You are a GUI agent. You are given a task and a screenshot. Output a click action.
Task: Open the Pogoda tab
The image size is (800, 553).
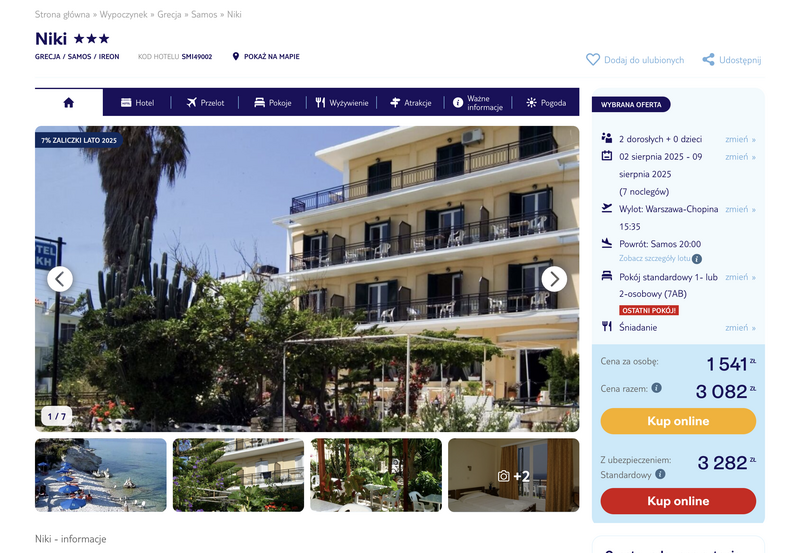pos(546,103)
